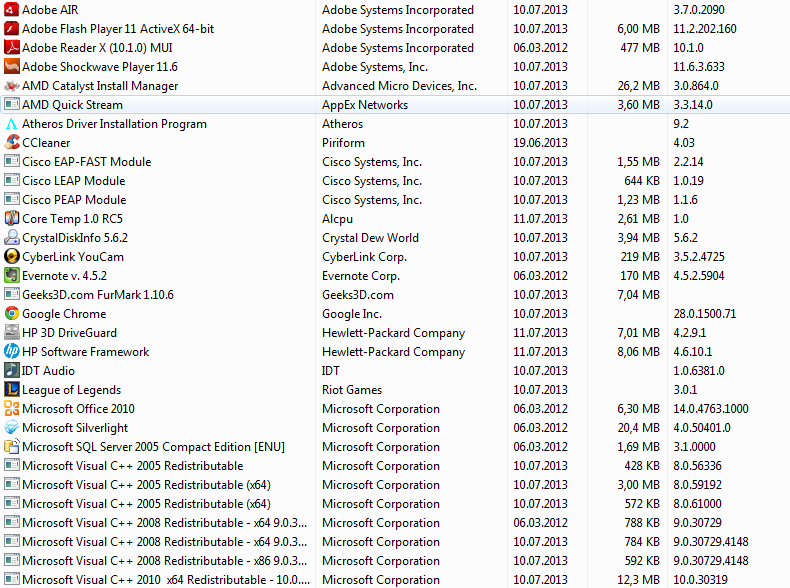790x588 pixels.
Task: Click the Google Chrome icon
Action: 12,313
